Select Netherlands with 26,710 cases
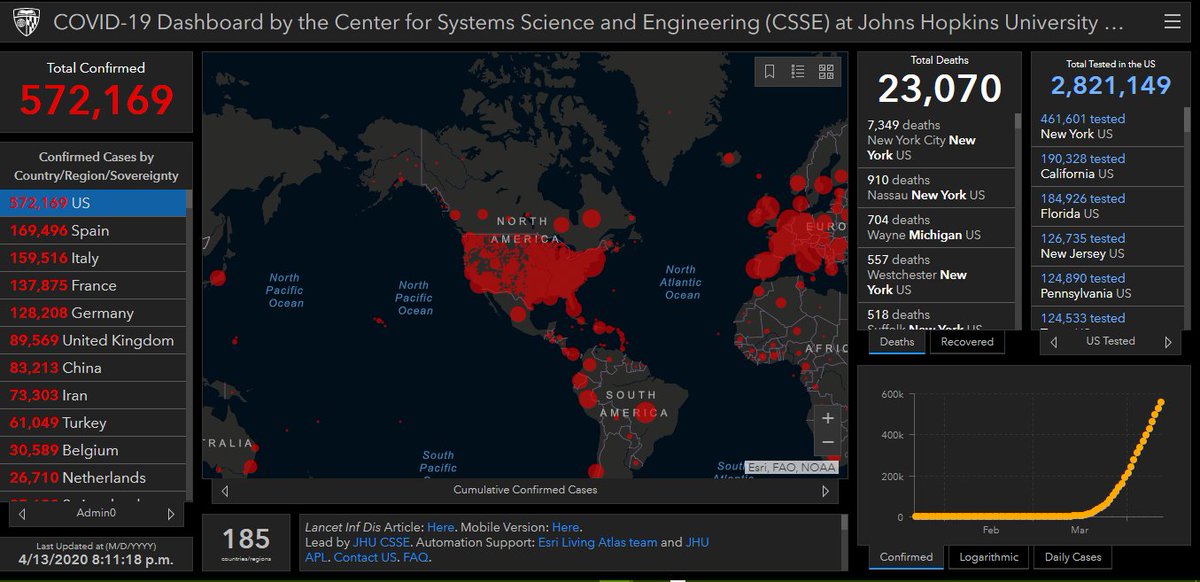 click(94, 478)
